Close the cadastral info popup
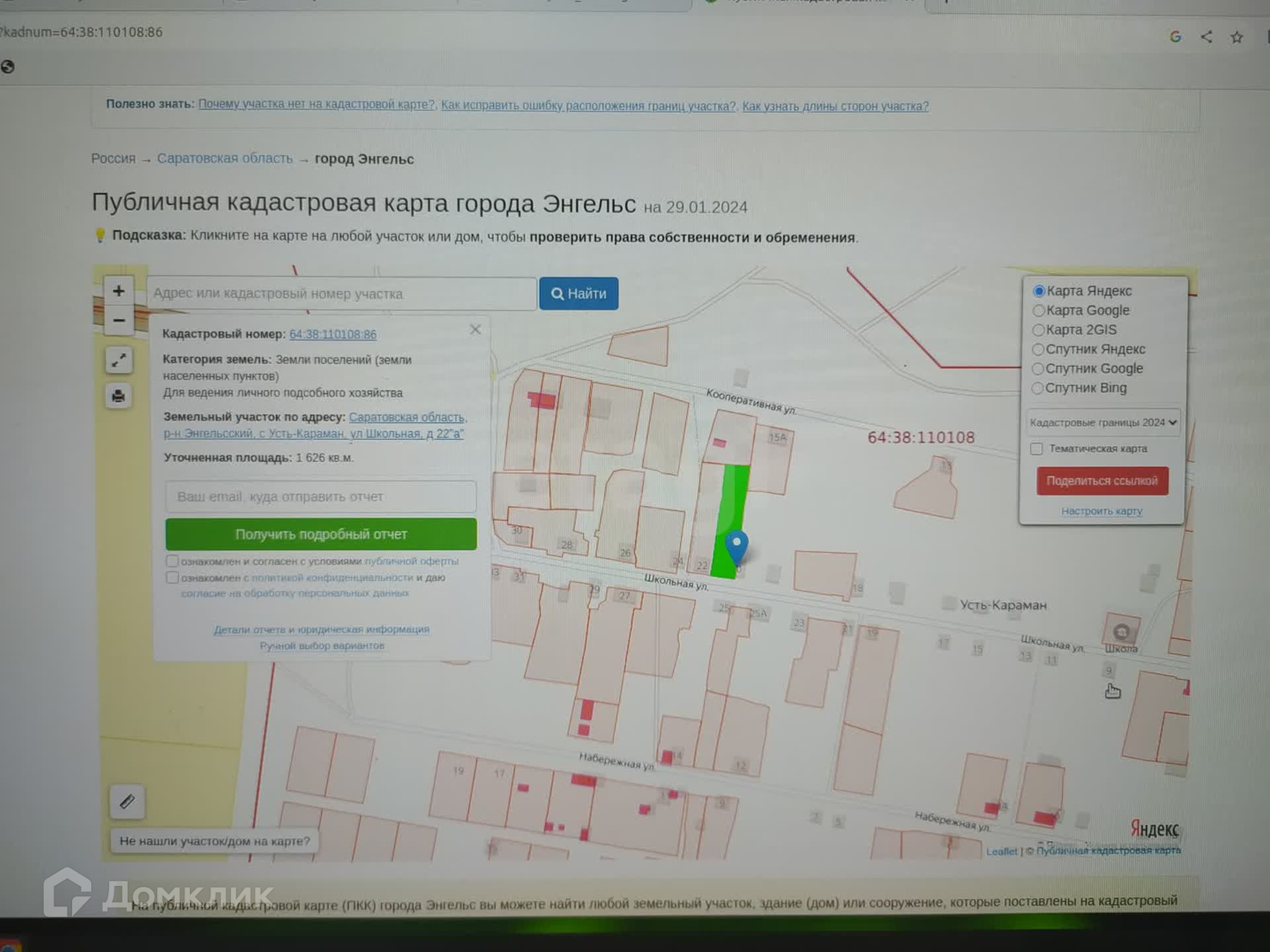Viewport: 1270px width, 952px height. point(475,329)
